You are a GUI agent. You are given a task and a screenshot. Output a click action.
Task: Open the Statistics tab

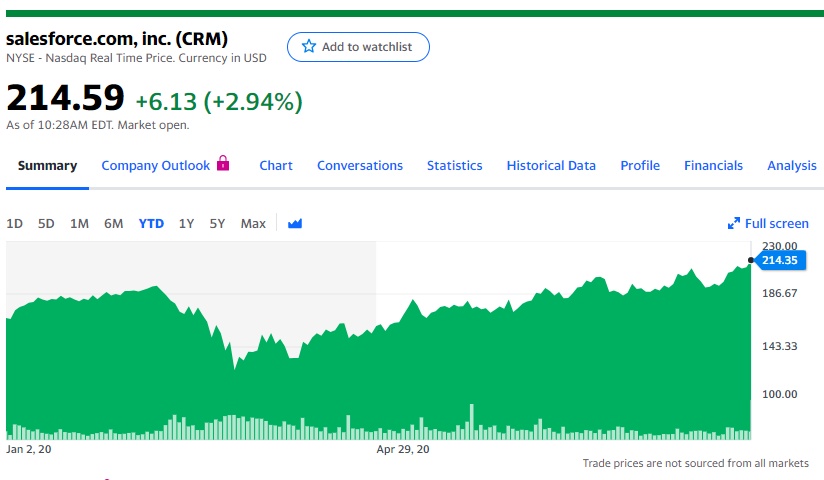[455, 166]
